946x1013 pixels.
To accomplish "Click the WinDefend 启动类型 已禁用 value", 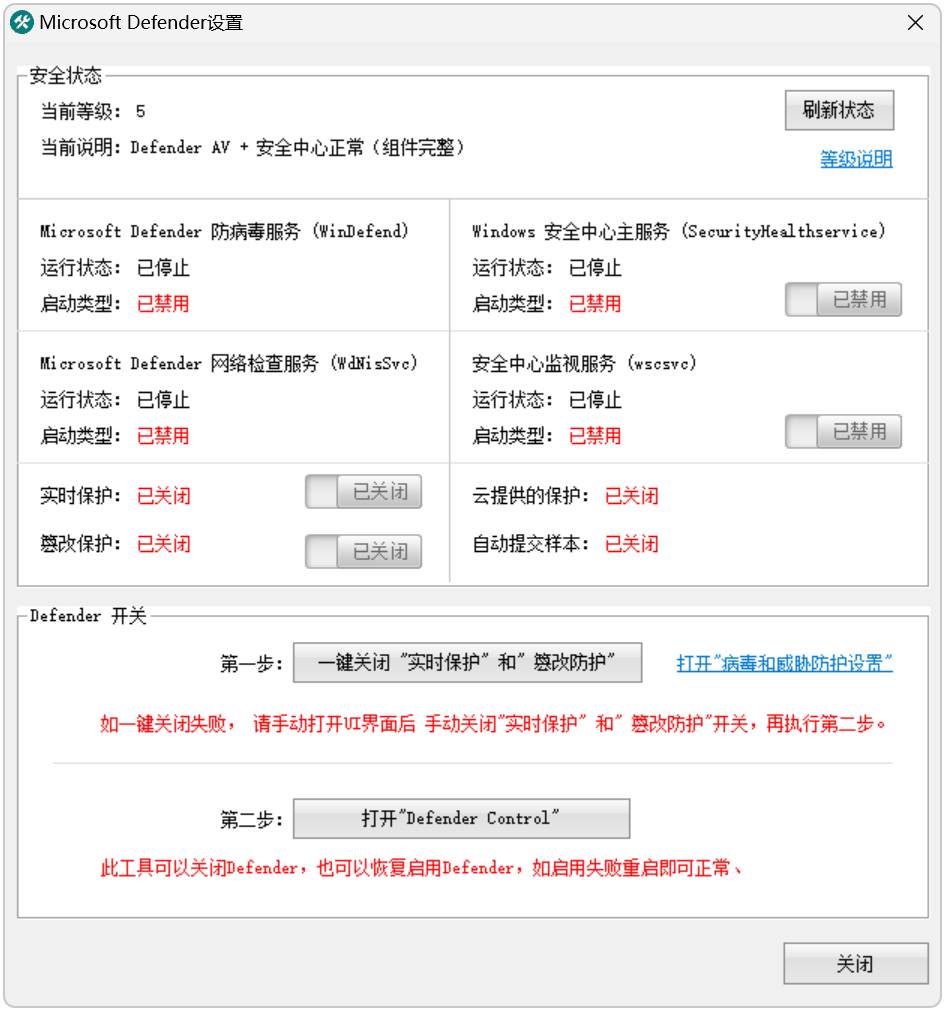I will [x=163, y=304].
